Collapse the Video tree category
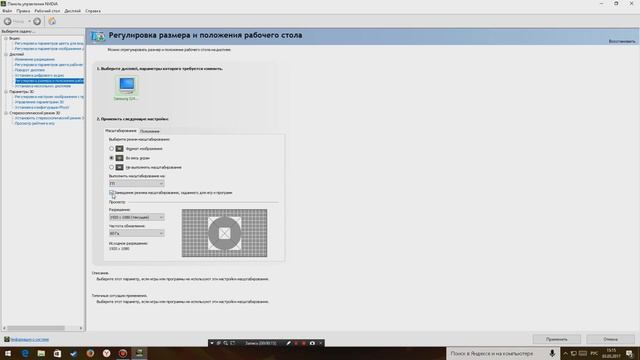 point(6,38)
